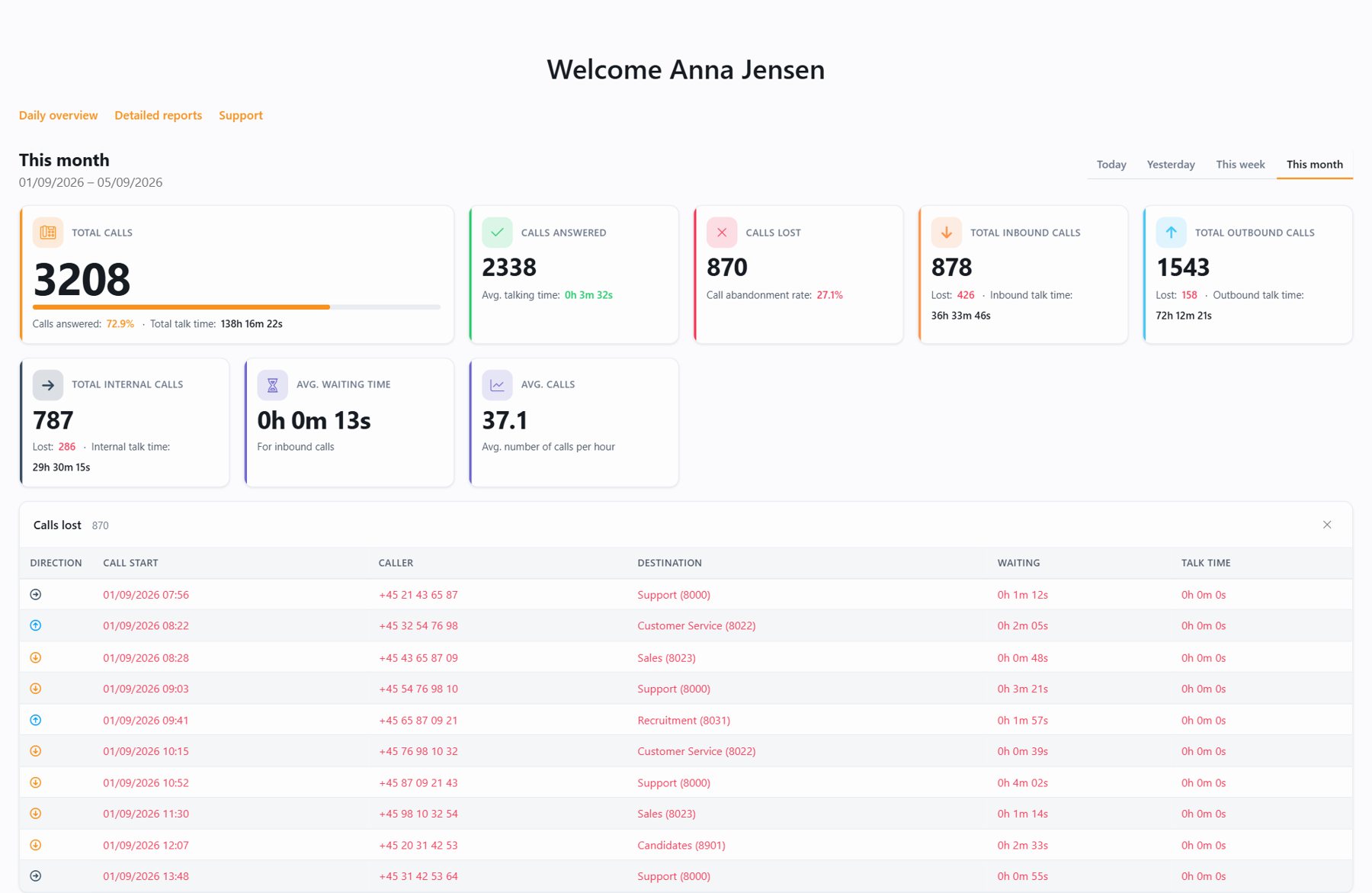This screenshot has width=1372, height=893.
Task: Close the Calls lost panel
Action: (x=1327, y=525)
